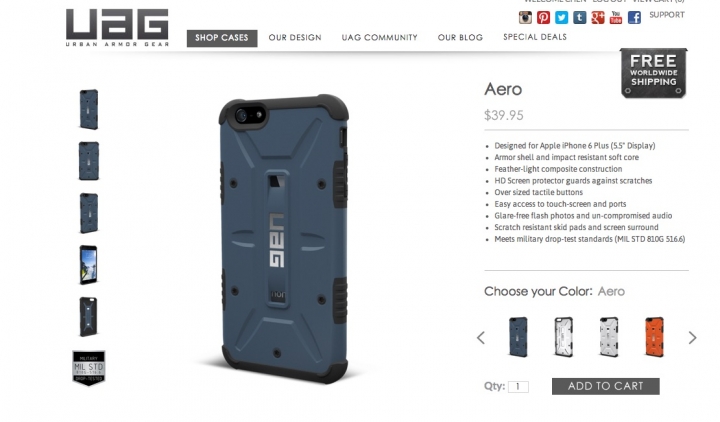Open the Pinterest social icon
The width and height of the screenshot is (720, 422).
pos(544,17)
